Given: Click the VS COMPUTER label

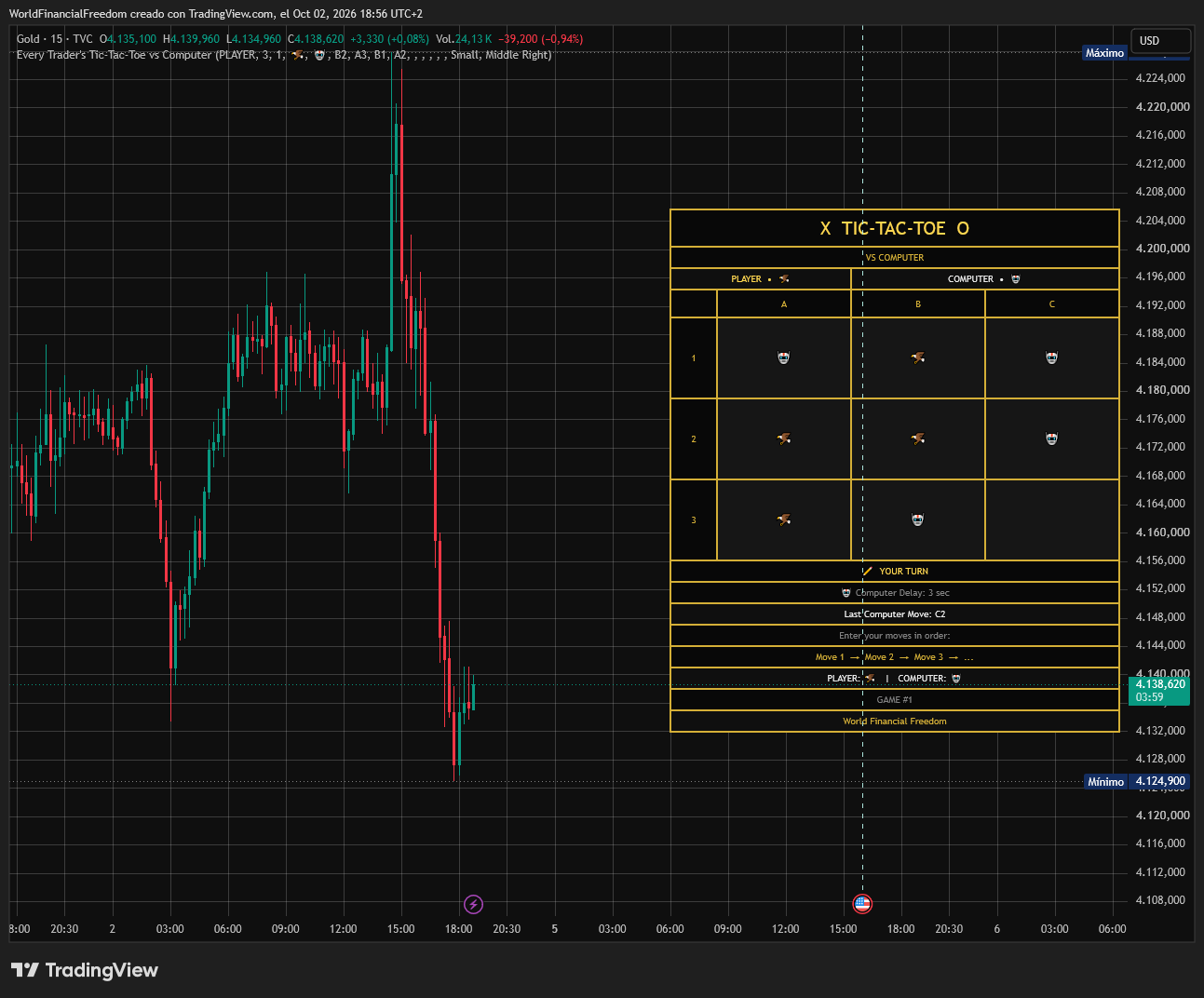Looking at the screenshot, I should click(895, 258).
